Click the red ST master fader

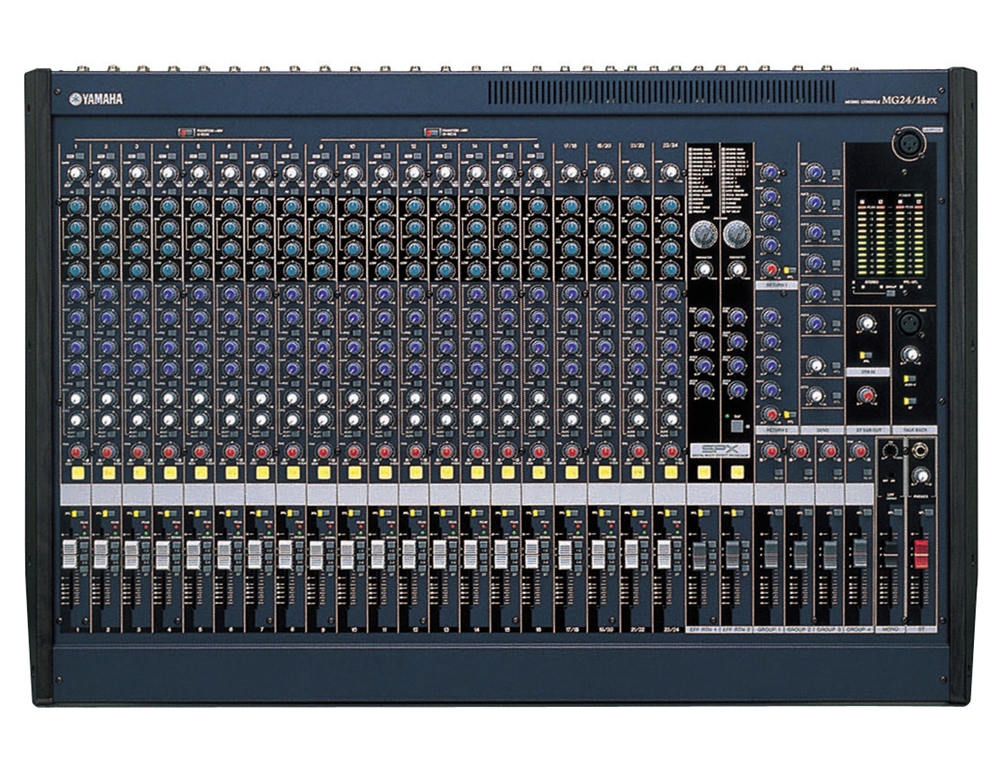pos(921,553)
